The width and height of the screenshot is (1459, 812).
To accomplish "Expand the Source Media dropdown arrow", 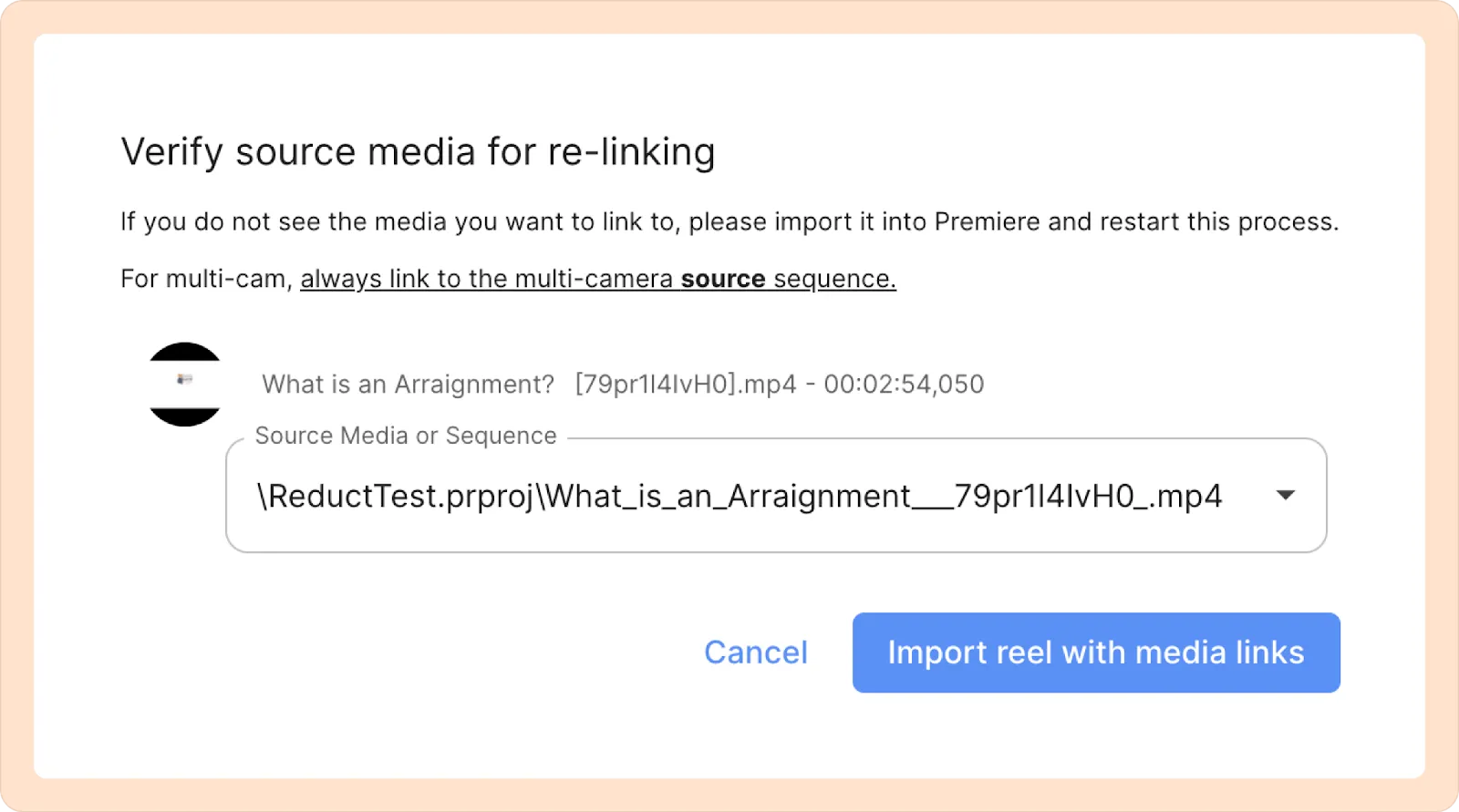I will (x=1285, y=496).
